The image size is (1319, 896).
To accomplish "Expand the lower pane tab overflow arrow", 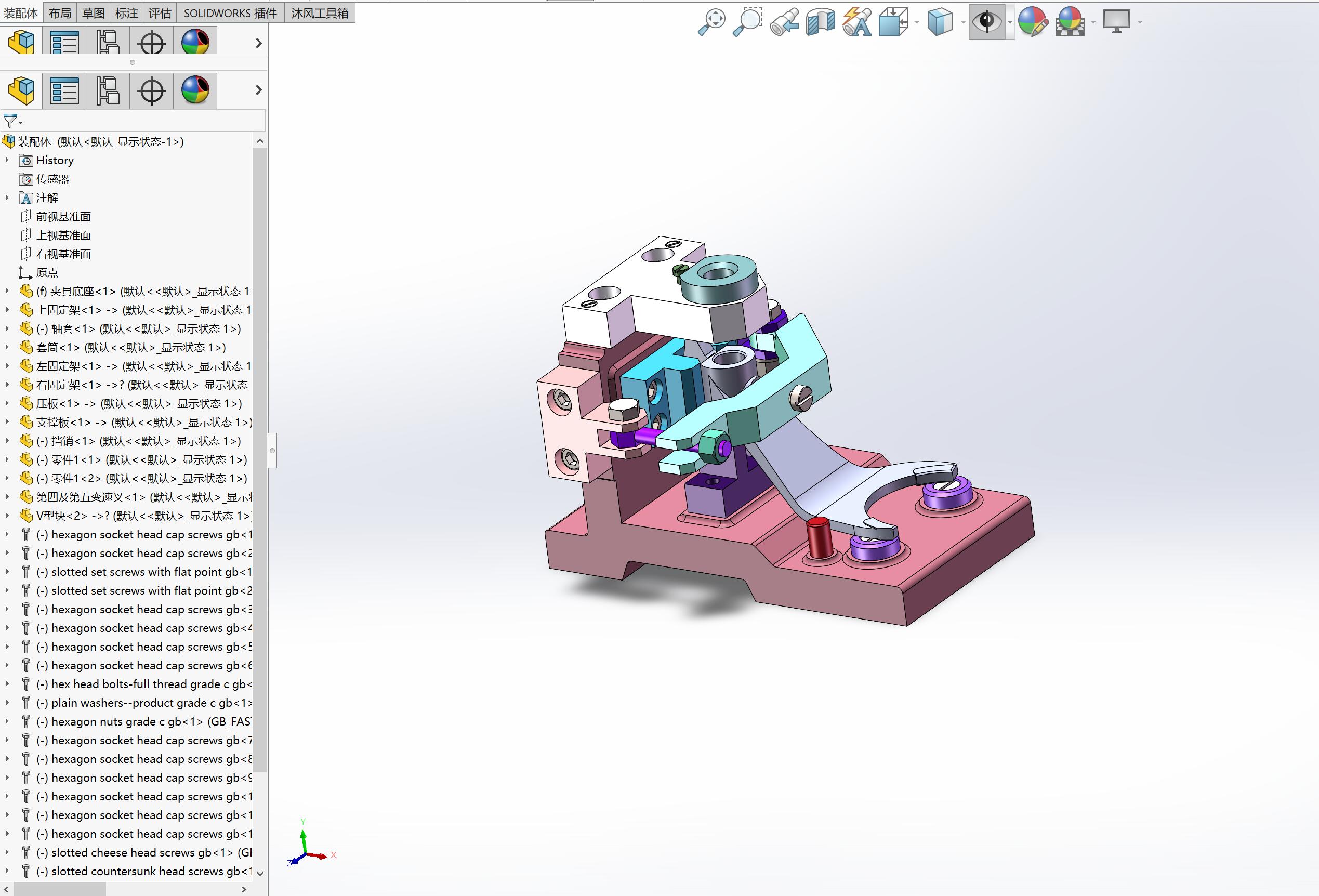I will pos(259,90).
